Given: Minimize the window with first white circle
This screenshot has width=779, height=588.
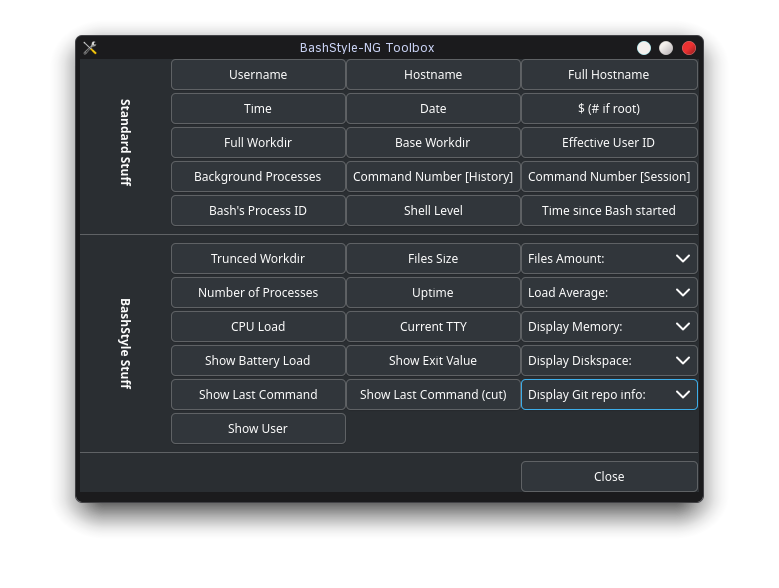Looking at the screenshot, I should tap(644, 48).
